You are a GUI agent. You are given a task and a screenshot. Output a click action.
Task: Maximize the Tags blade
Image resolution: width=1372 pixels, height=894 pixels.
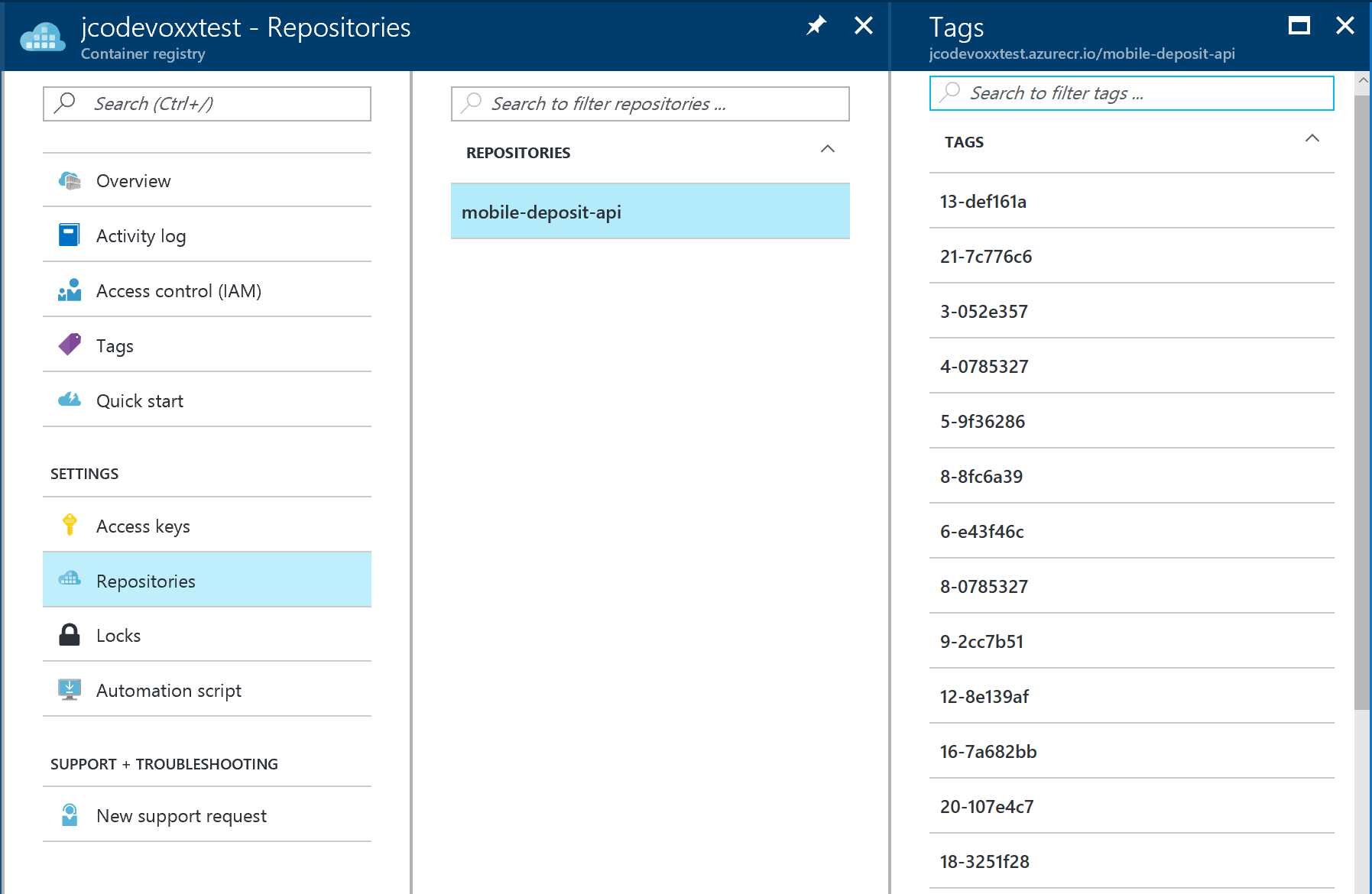(x=1299, y=26)
